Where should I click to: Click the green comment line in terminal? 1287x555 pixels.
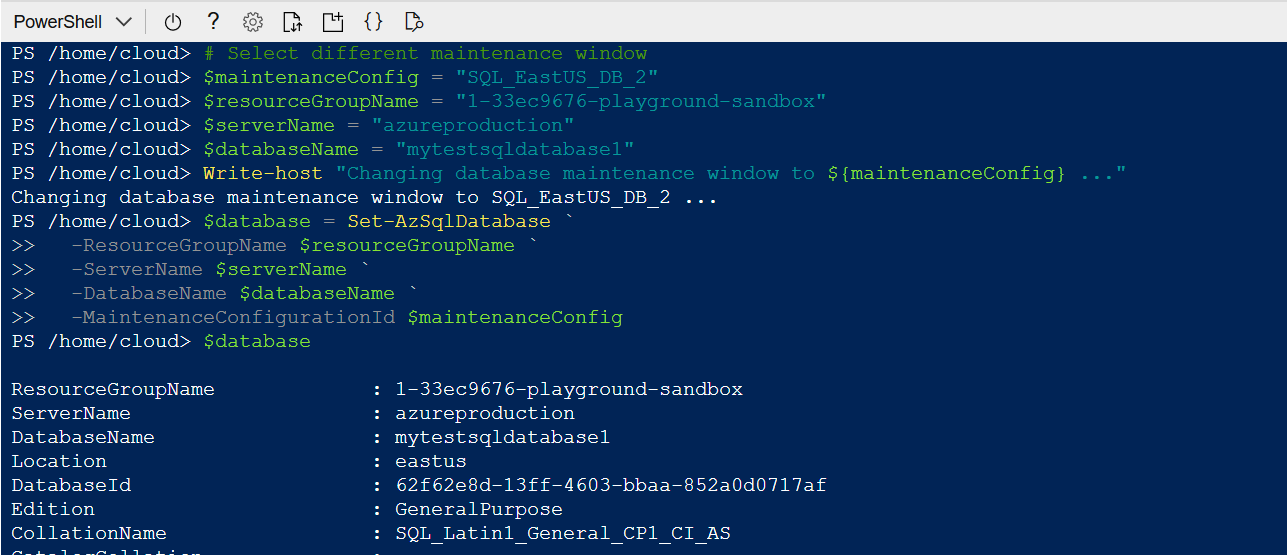click(425, 53)
